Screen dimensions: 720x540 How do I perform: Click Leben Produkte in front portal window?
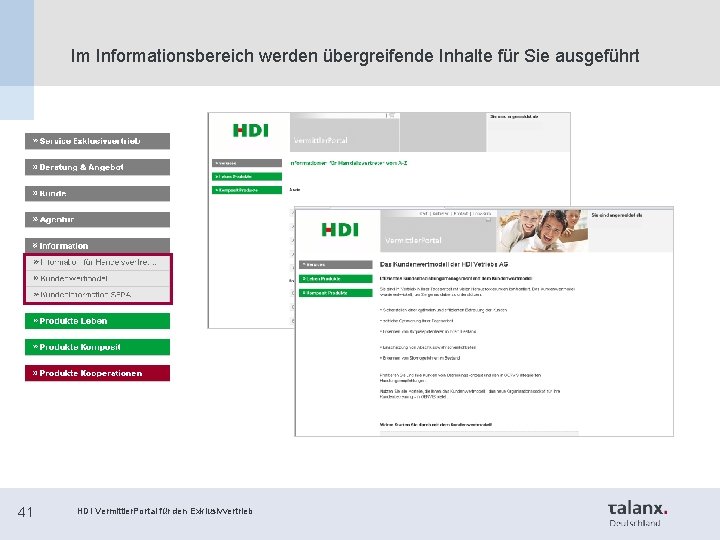pyautogui.click(x=336, y=279)
